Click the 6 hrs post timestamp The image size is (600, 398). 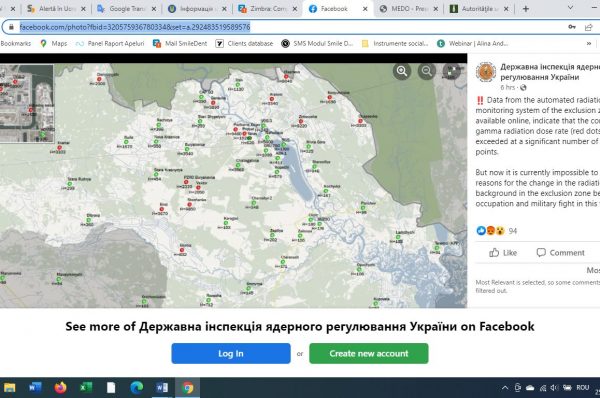tap(507, 87)
